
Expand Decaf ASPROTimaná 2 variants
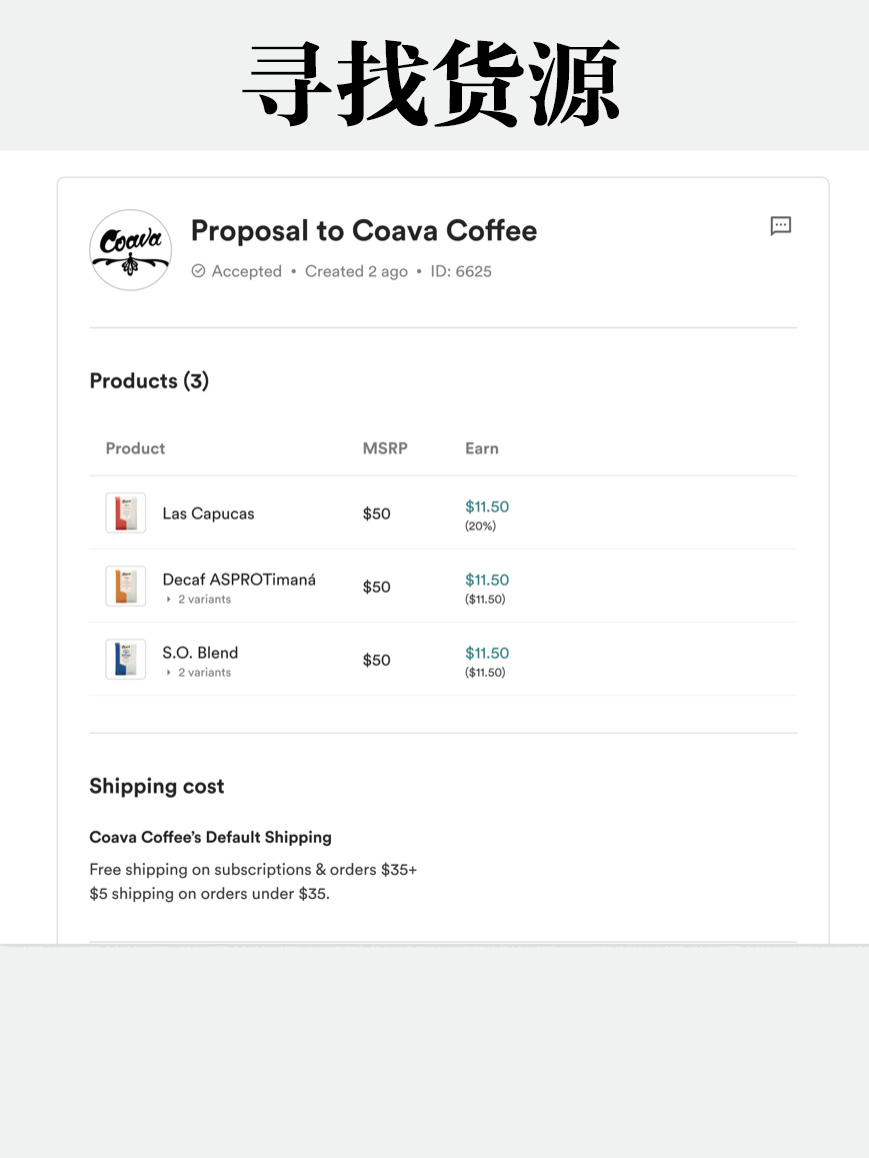pyautogui.click(x=199, y=599)
